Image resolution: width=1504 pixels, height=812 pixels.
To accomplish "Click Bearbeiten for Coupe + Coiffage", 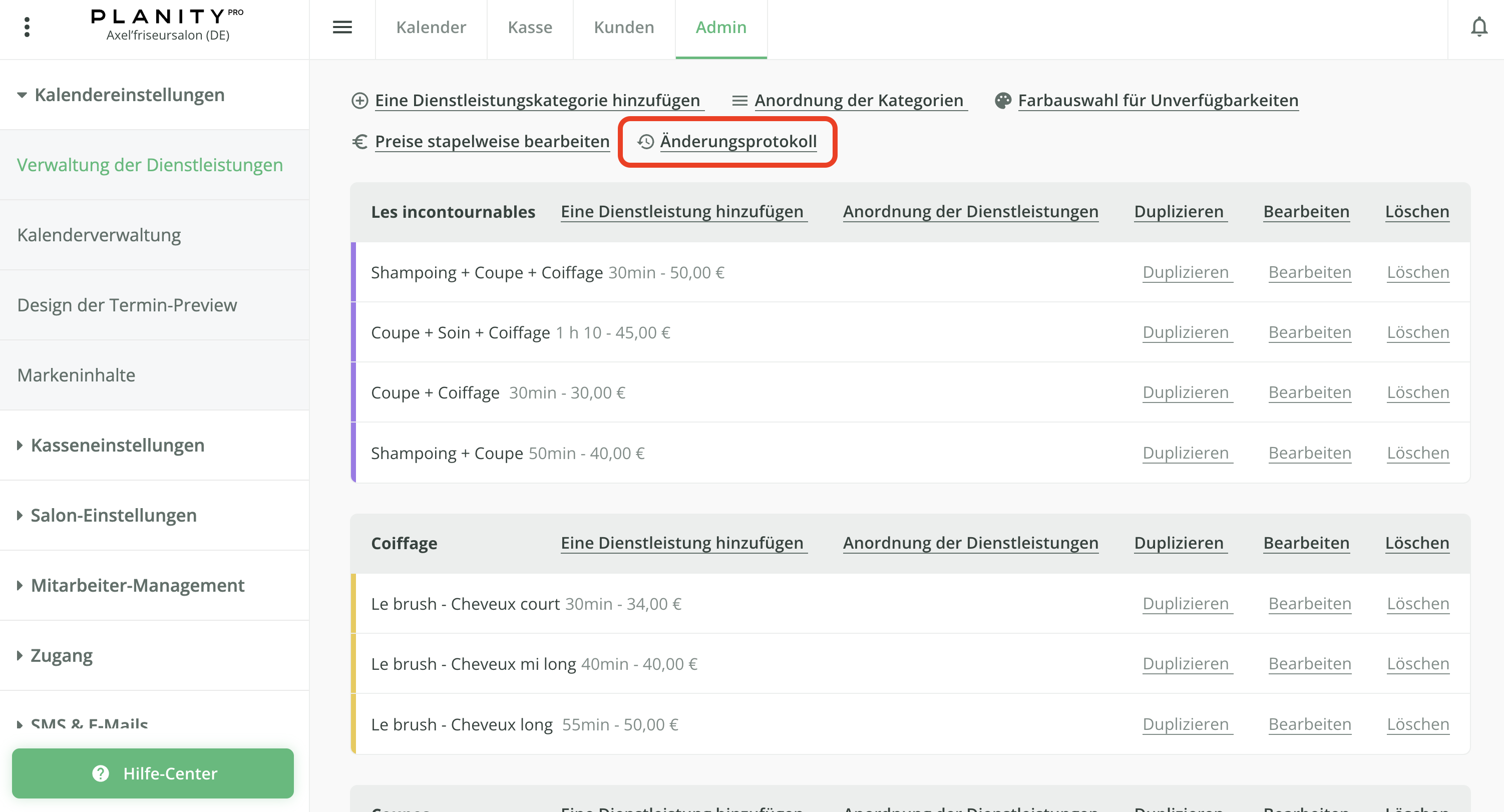I will [1309, 392].
